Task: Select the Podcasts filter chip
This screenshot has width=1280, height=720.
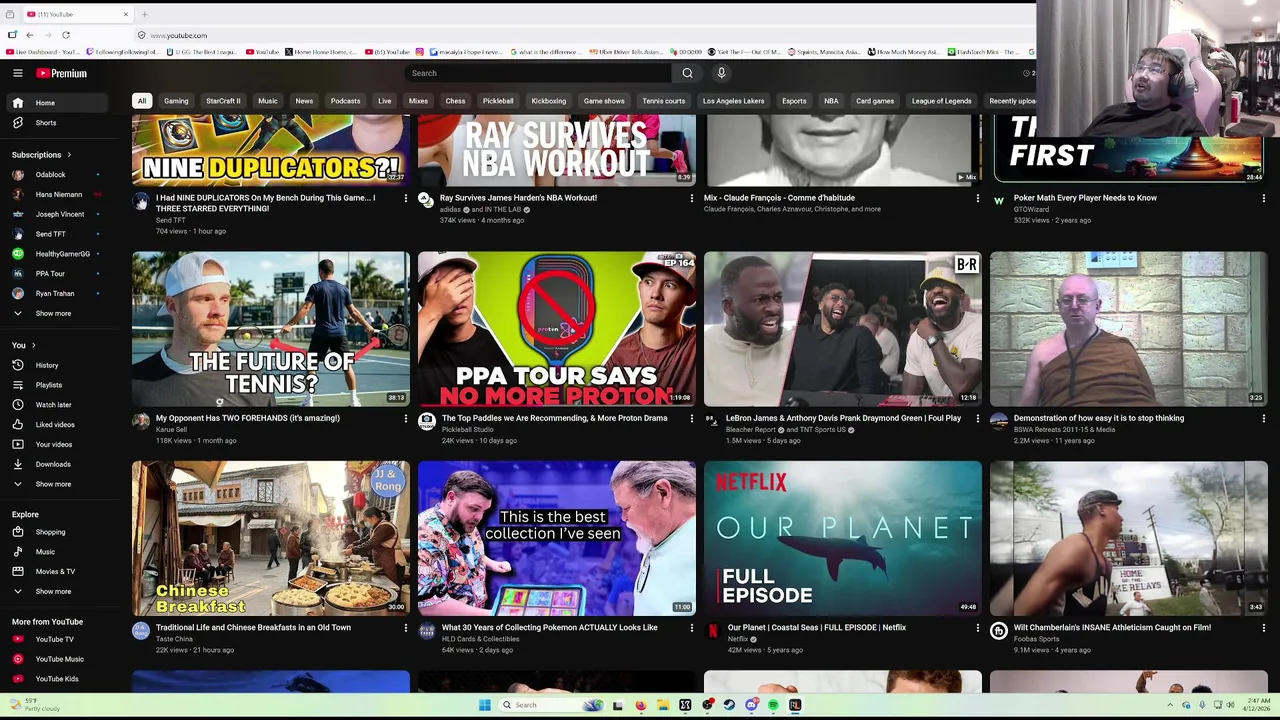Action: tap(345, 101)
